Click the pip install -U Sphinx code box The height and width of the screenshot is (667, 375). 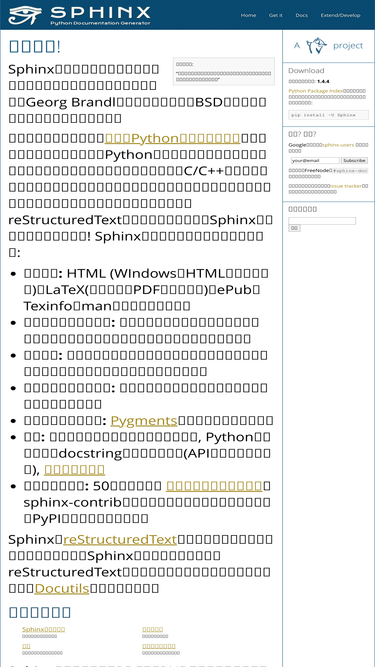pos(329,115)
